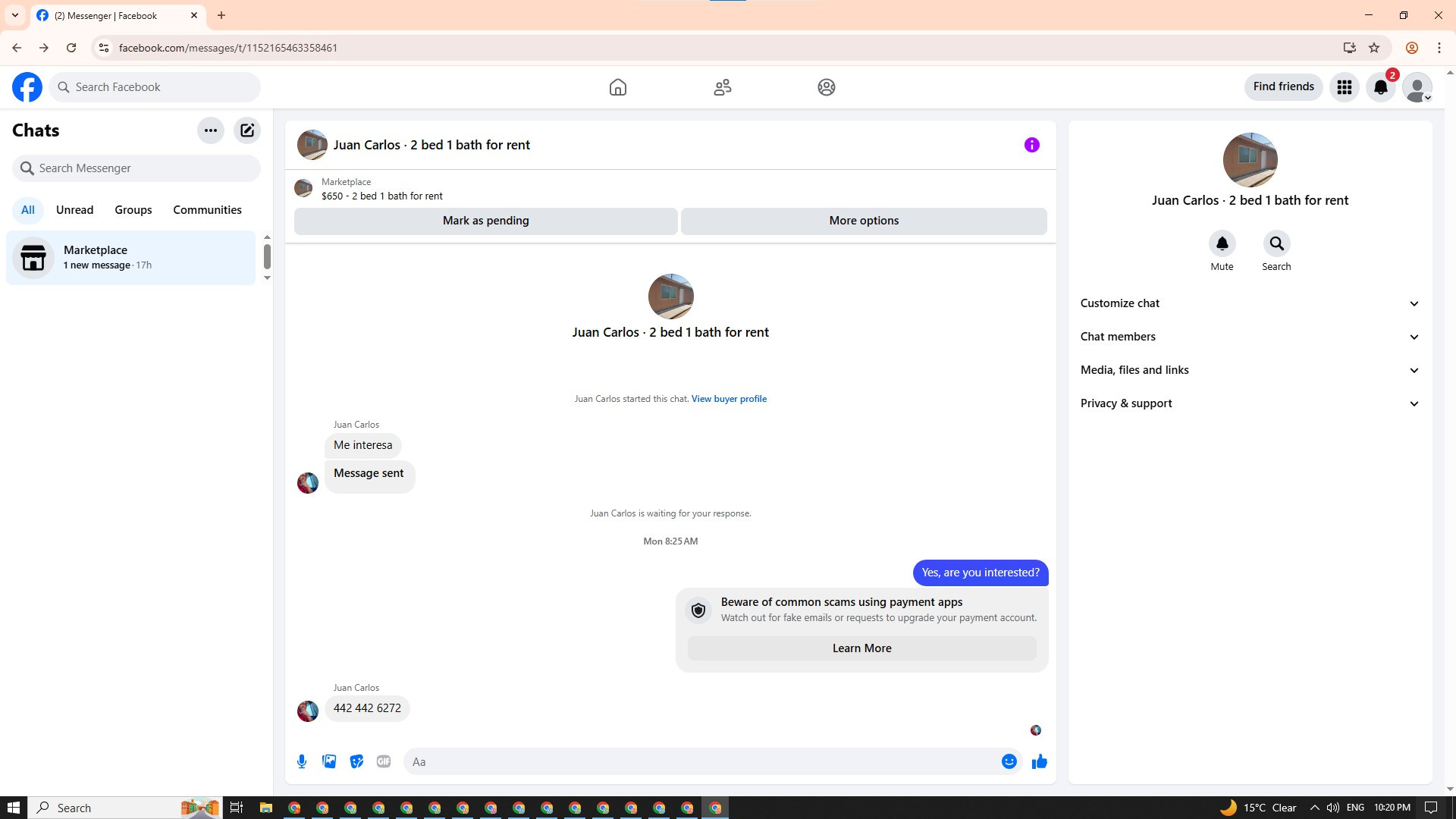1456x819 pixels.
Task: Open the View buyer profile link
Action: pos(729,399)
